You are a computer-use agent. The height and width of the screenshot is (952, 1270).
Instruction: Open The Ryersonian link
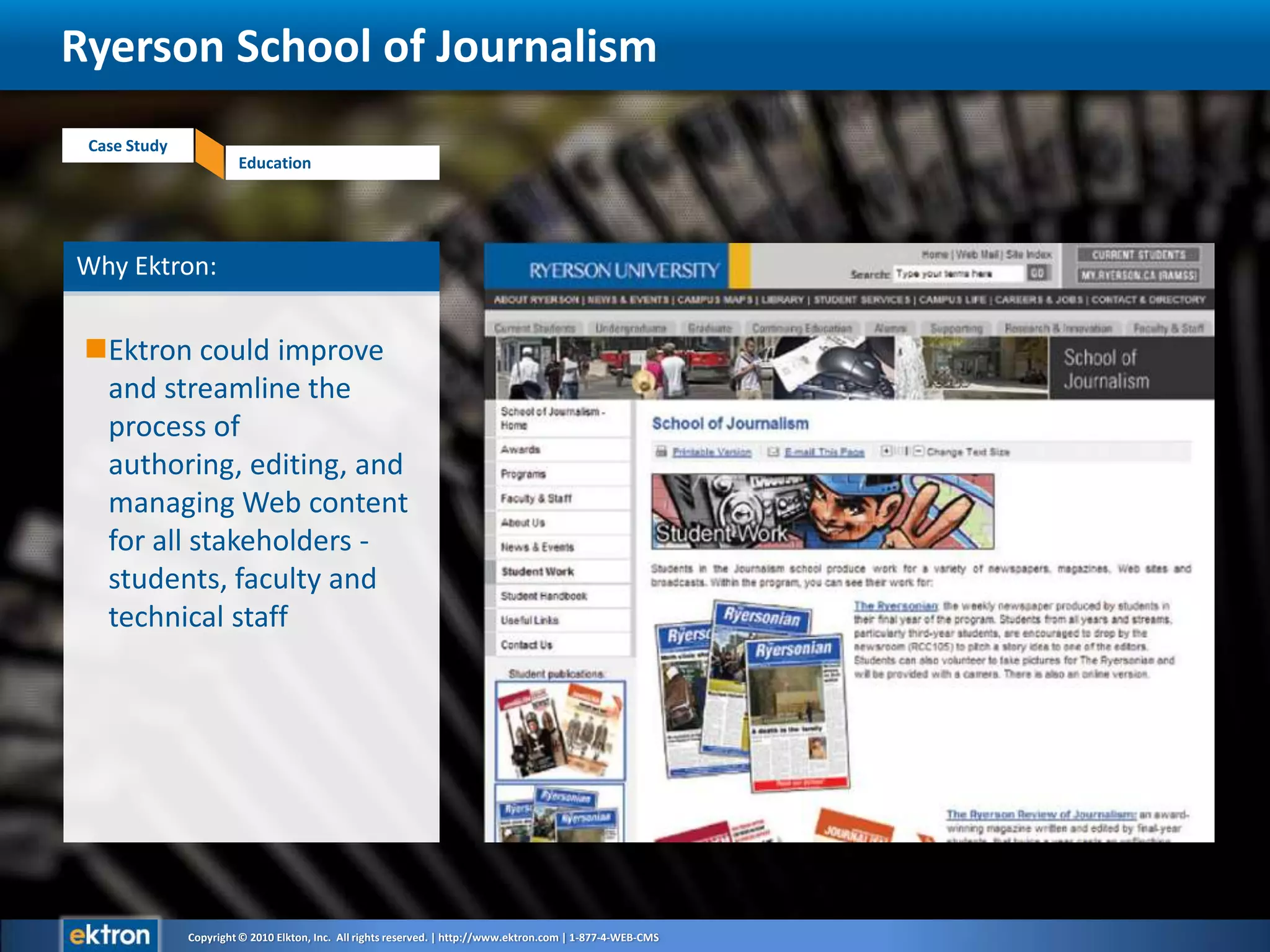pyautogui.click(x=895, y=606)
